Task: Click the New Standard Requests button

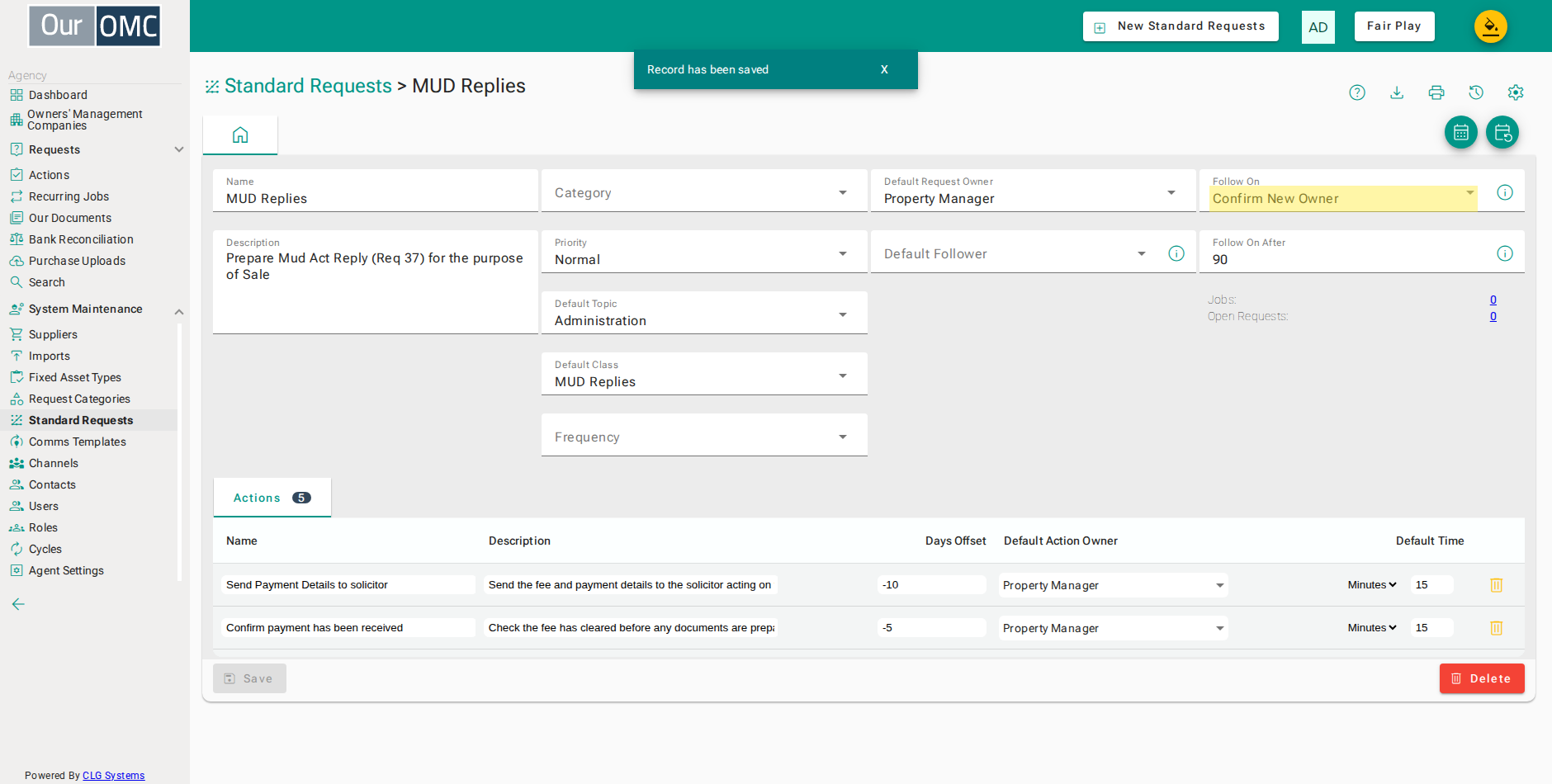Action: coord(1181,26)
